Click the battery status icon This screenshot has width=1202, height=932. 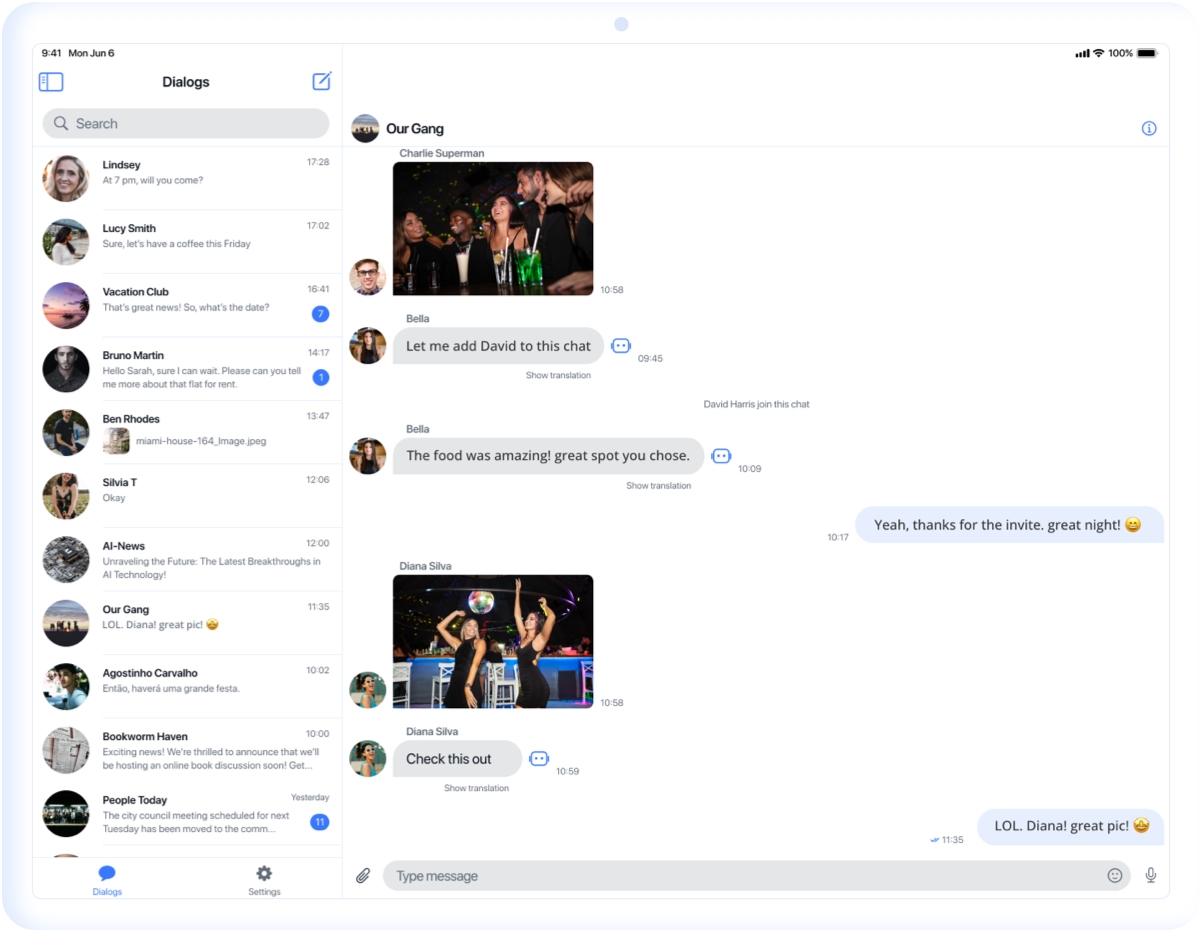(x=1147, y=53)
